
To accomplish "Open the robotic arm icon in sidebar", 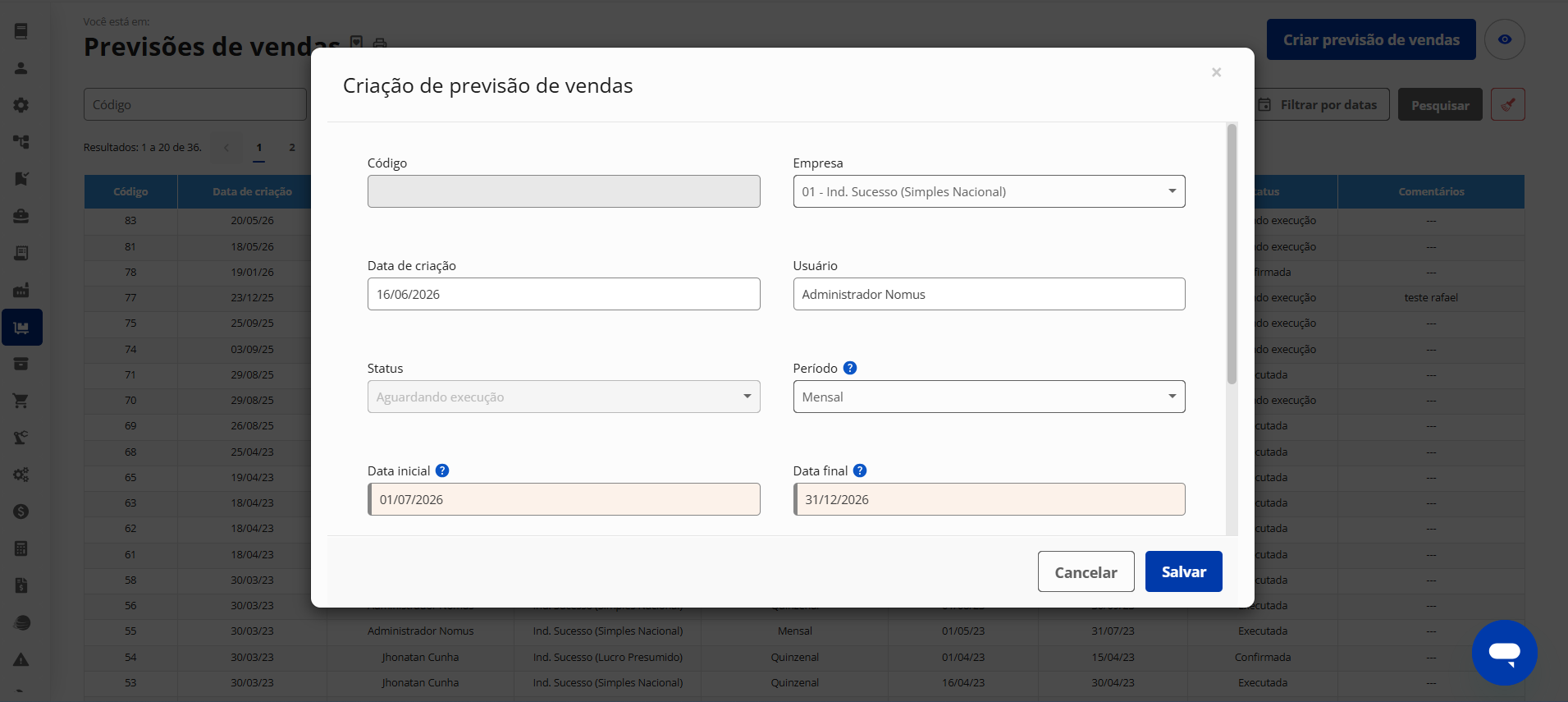I will point(21,438).
